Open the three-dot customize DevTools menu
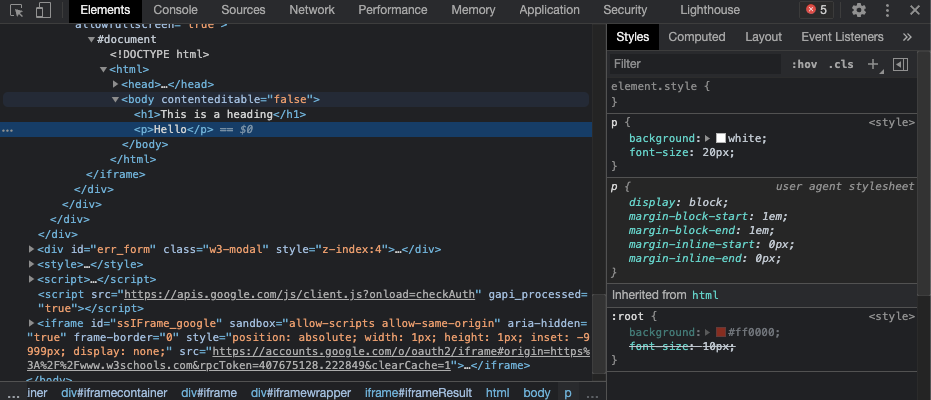This screenshot has width=931, height=400. click(x=887, y=10)
